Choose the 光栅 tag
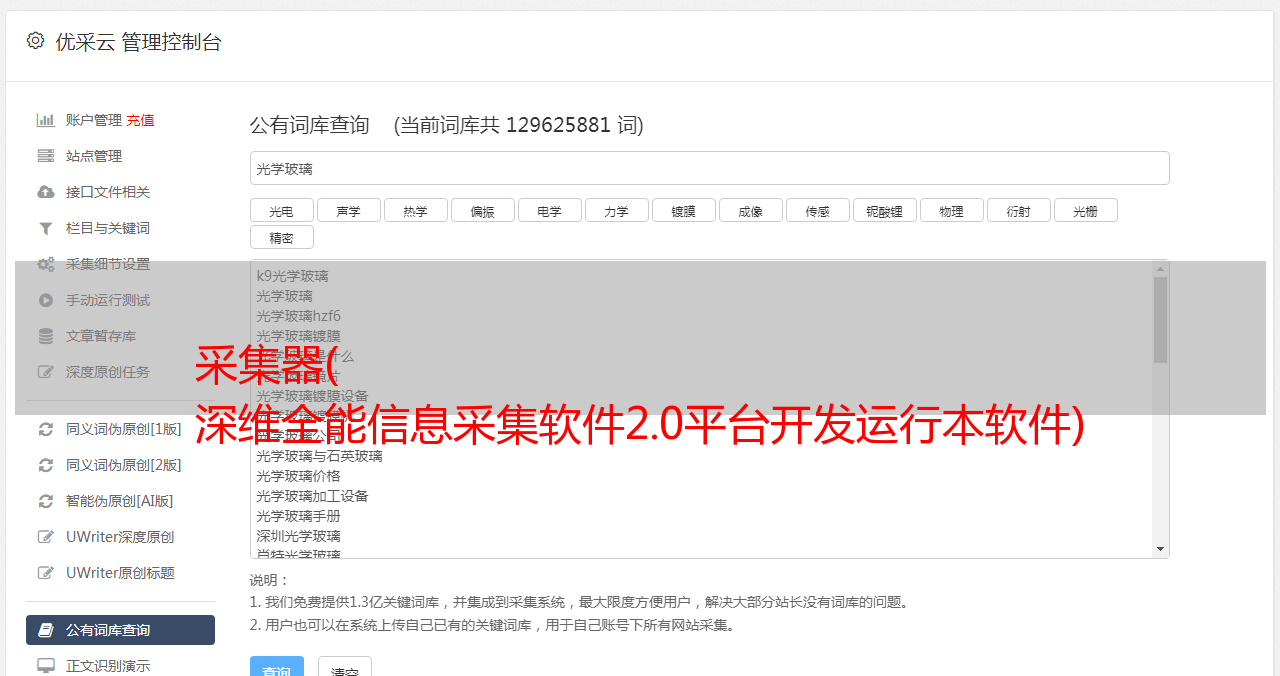 tap(1085, 210)
